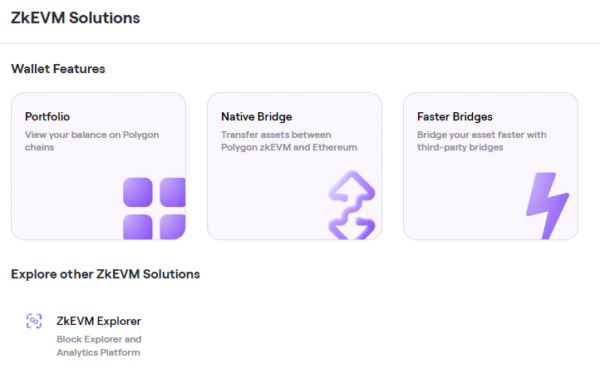Open the Faster Bridges card

[x=491, y=166]
